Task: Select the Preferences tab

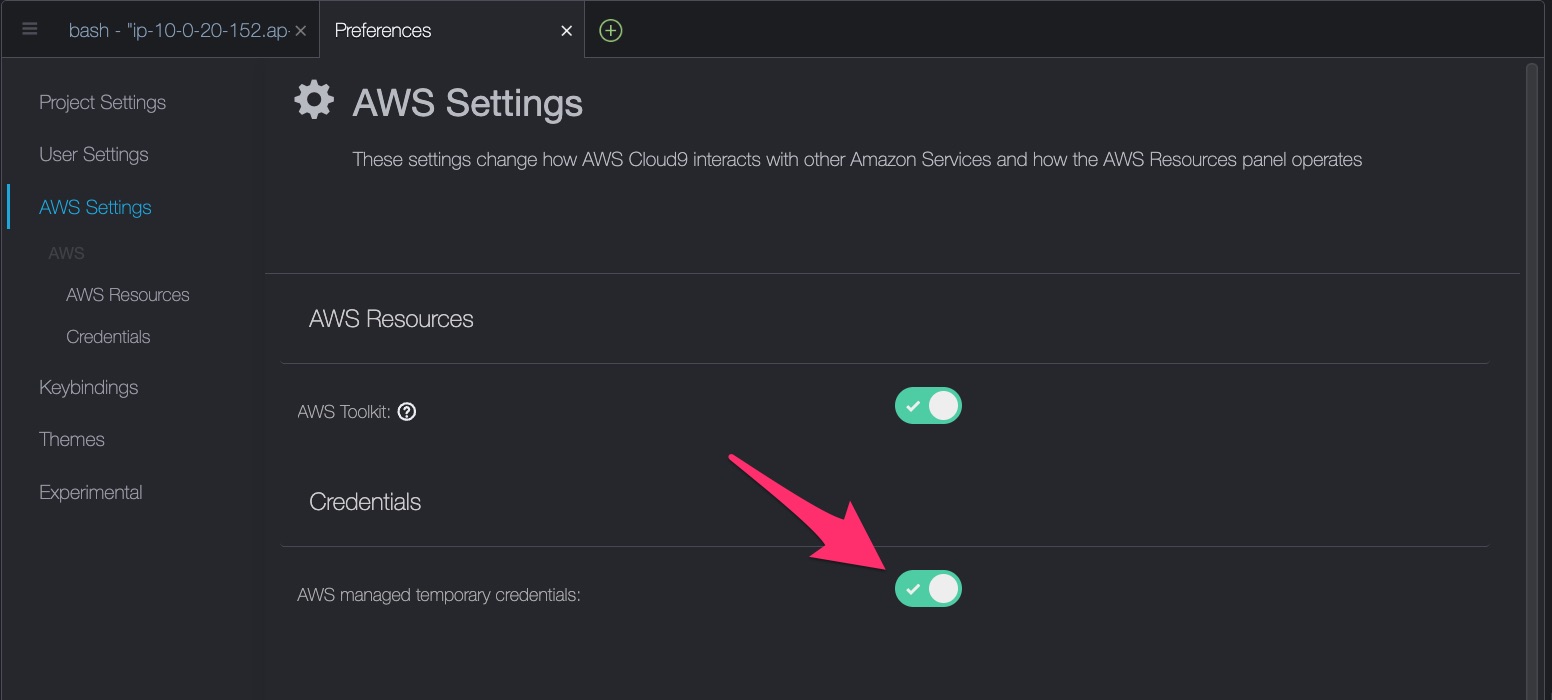Action: point(420,30)
